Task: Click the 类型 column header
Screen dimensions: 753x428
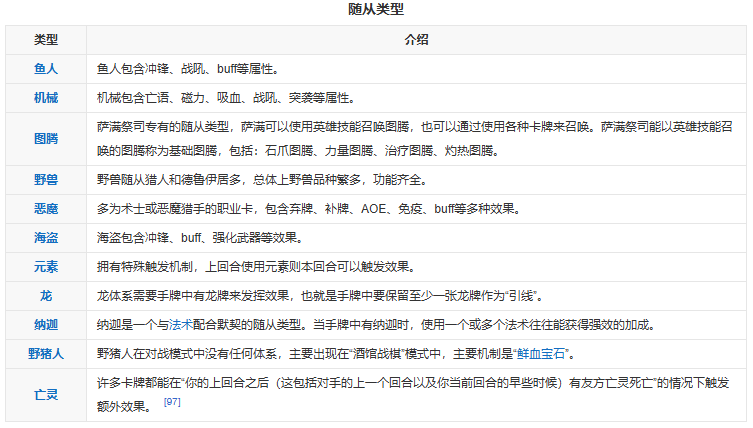Action: coord(46,40)
